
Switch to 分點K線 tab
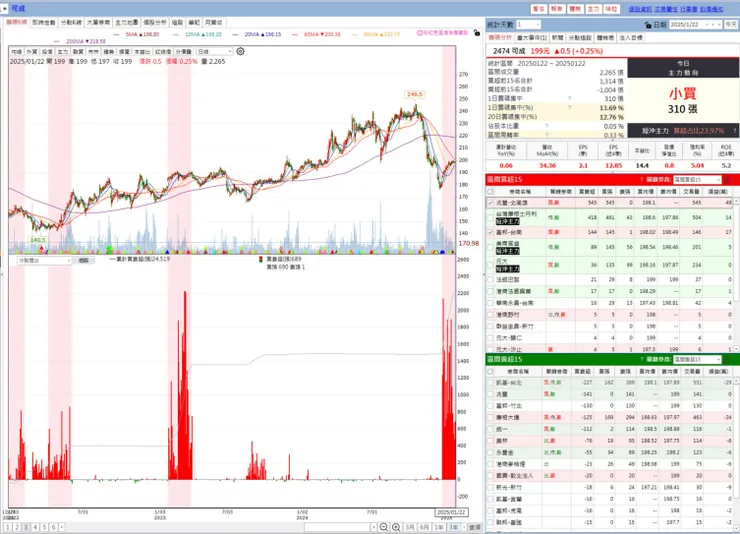click(x=71, y=22)
